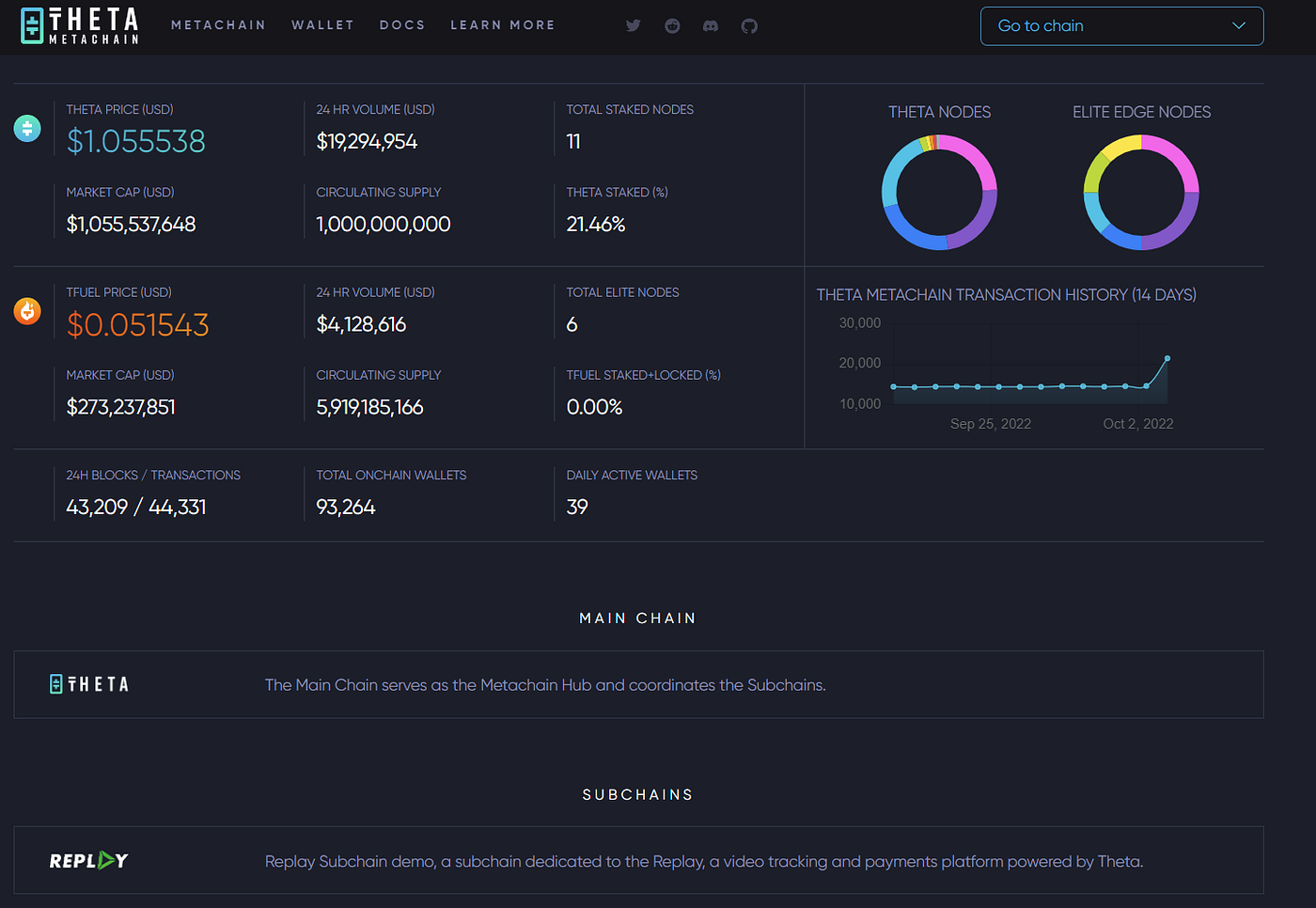Click the MAIN CHAIN section heading
1316x908 pixels.
tap(638, 618)
